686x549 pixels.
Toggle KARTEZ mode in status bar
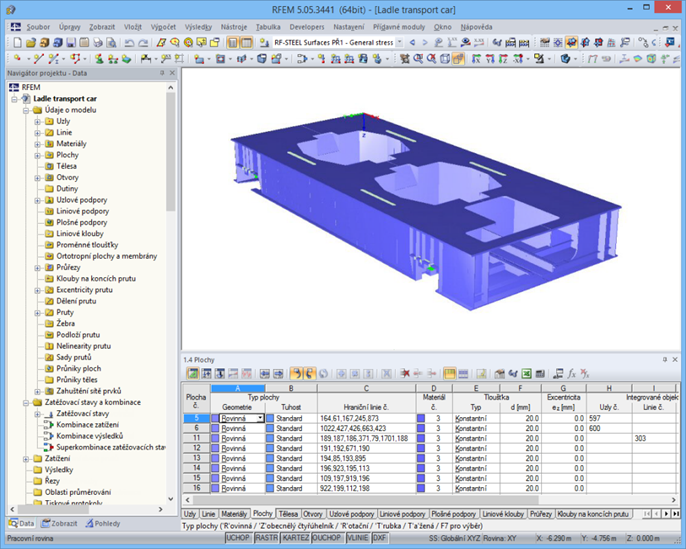coord(295,538)
